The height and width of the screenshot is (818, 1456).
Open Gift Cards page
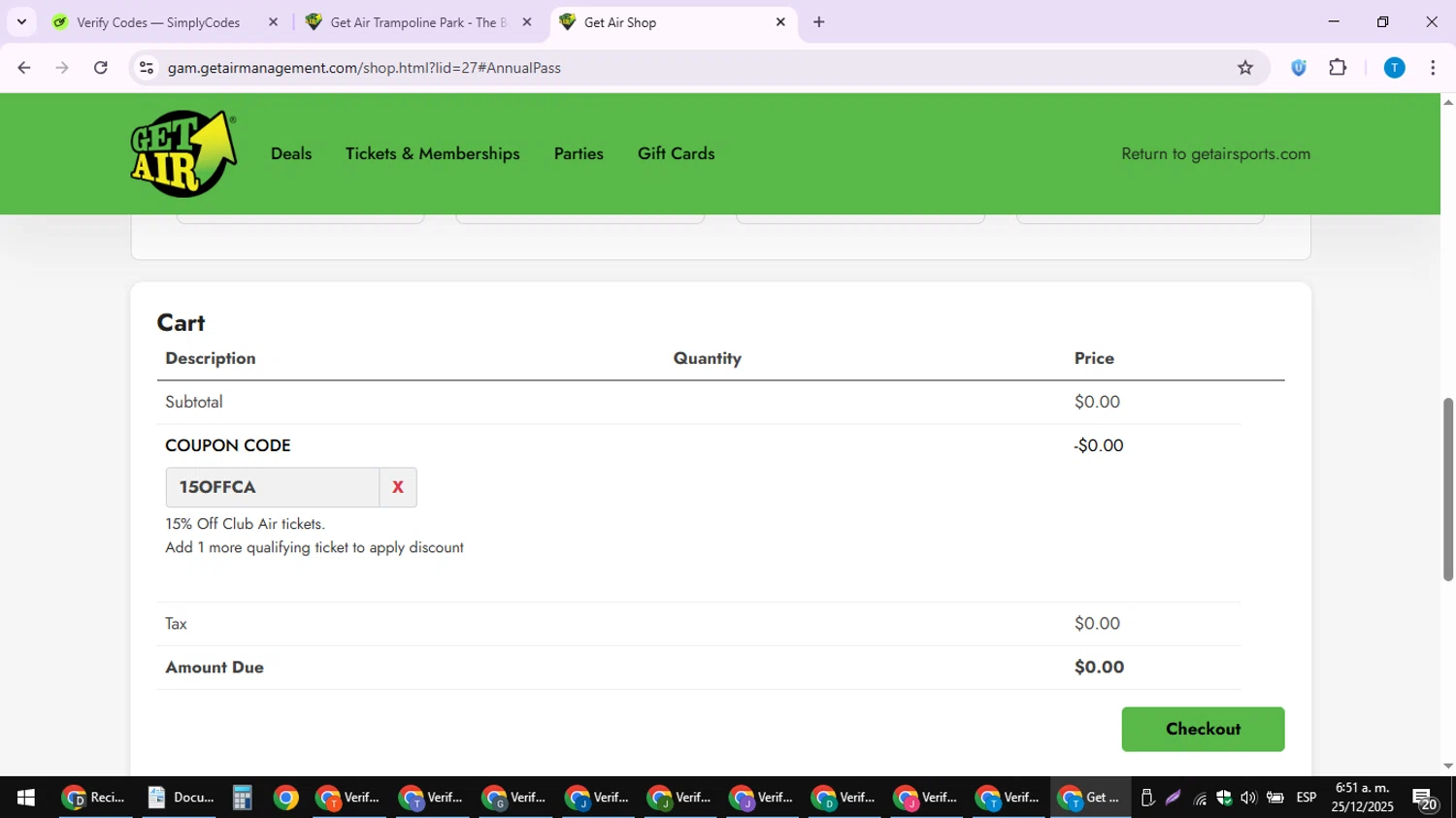[x=677, y=153]
